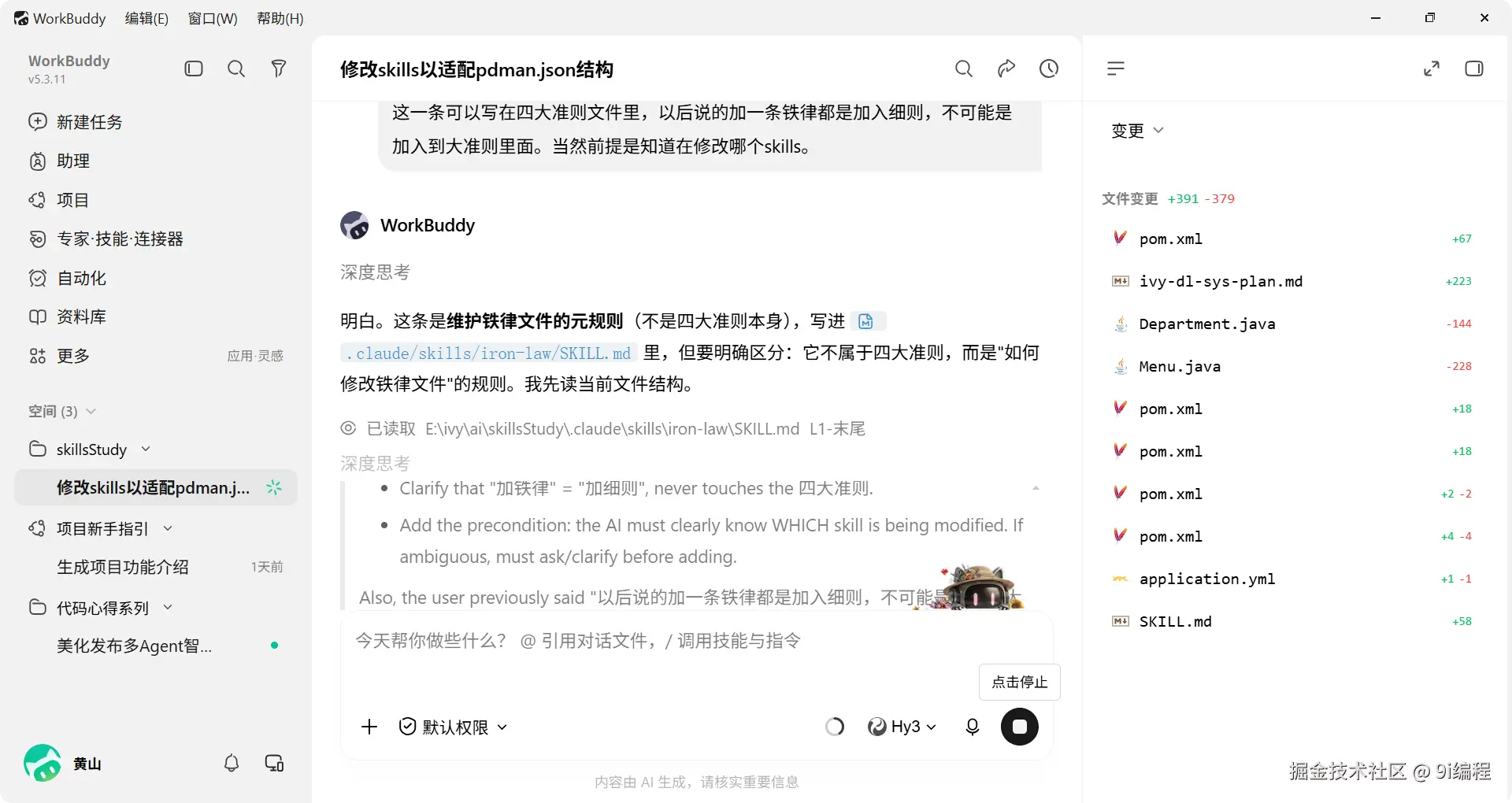The height and width of the screenshot is (803, 1512).
Task: Expand the first 深度思考 section
Action: [x=375, y=272]
